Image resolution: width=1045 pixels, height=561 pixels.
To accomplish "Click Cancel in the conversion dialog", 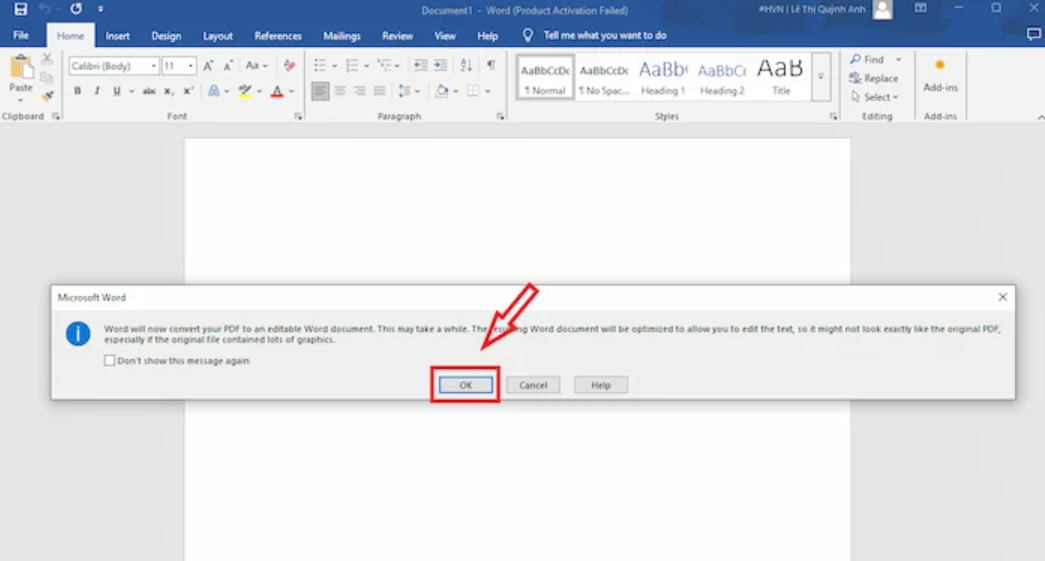I will click(533, 385).
